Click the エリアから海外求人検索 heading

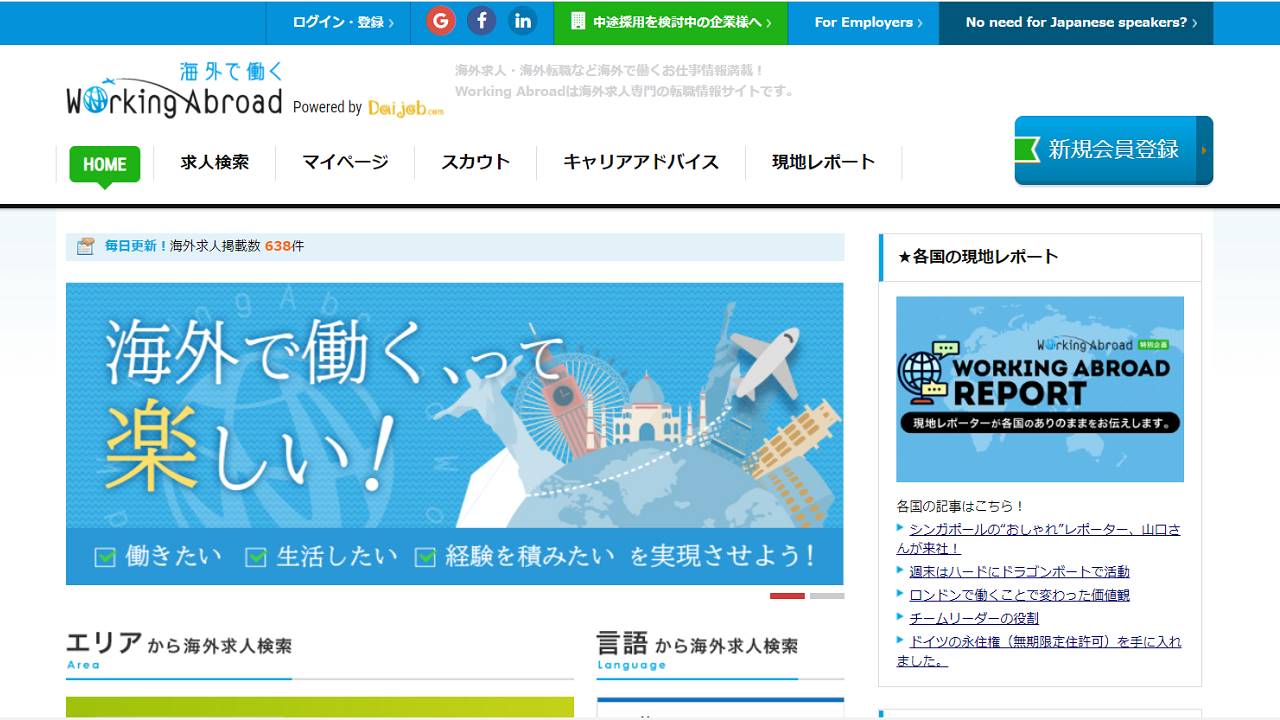(179, 645)
